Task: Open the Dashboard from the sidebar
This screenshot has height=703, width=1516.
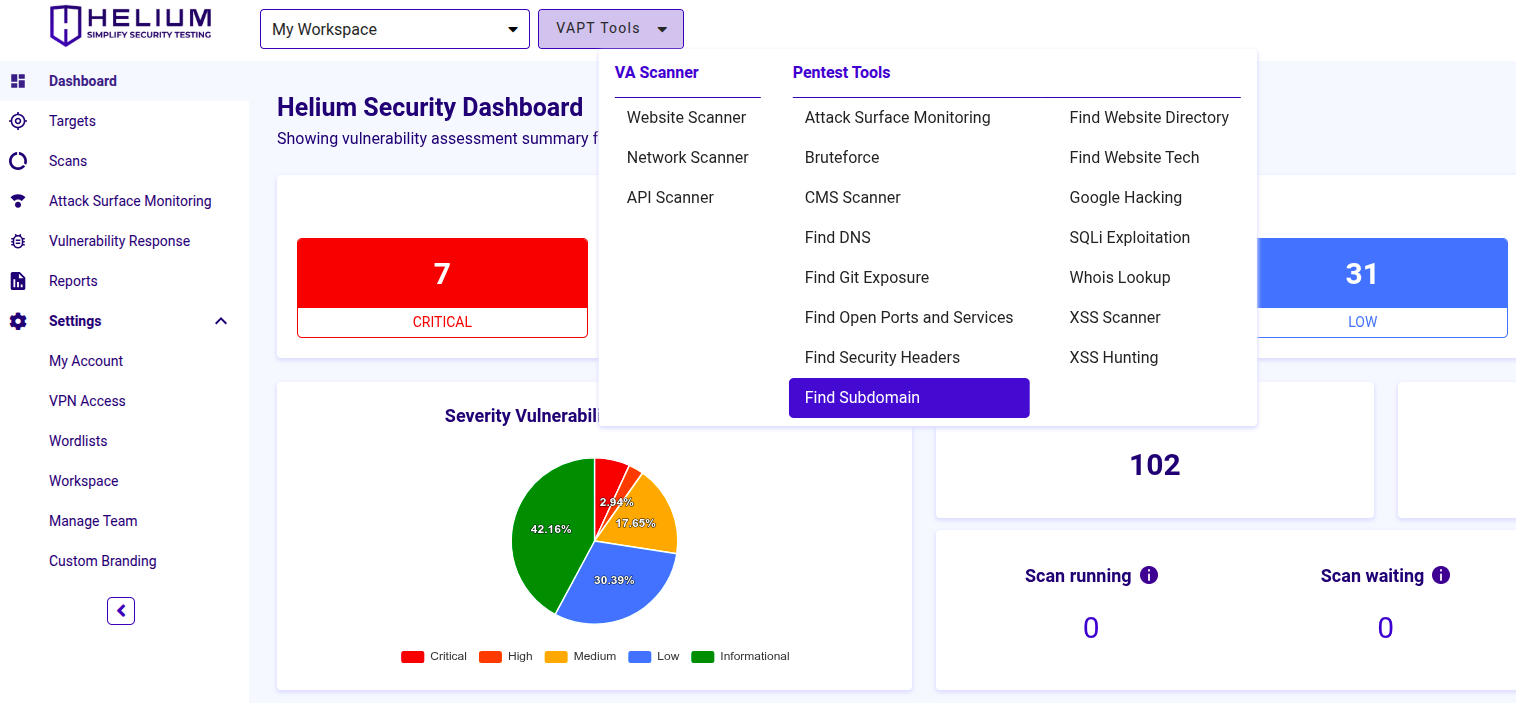Action: click(x=82, y=80)
